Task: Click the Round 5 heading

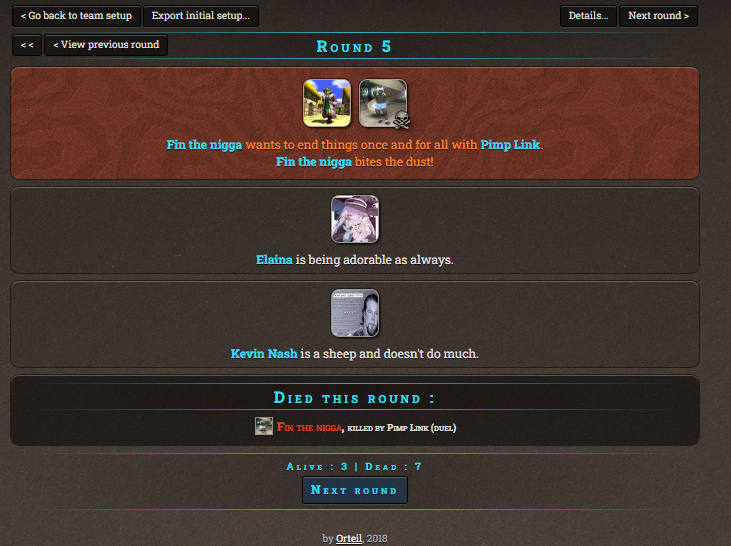Action: (354, 47)
